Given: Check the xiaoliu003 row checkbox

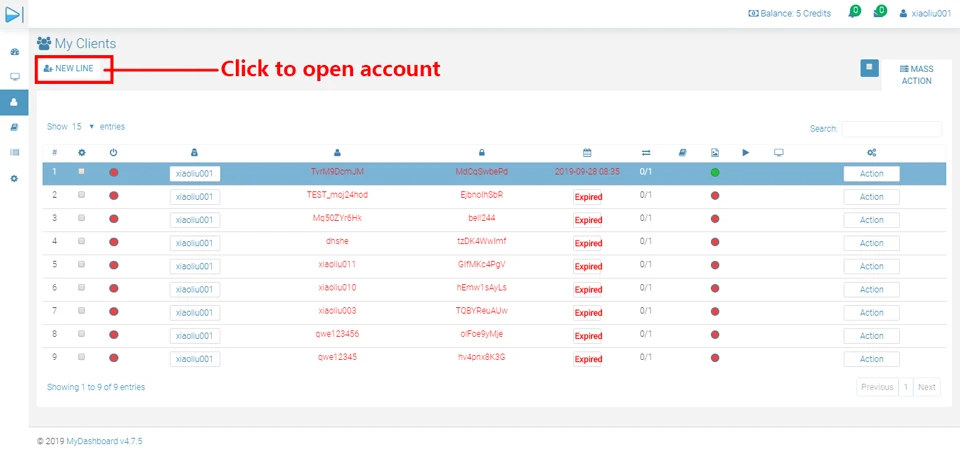Looking at the screenshot, I should (x=81, y=311).
